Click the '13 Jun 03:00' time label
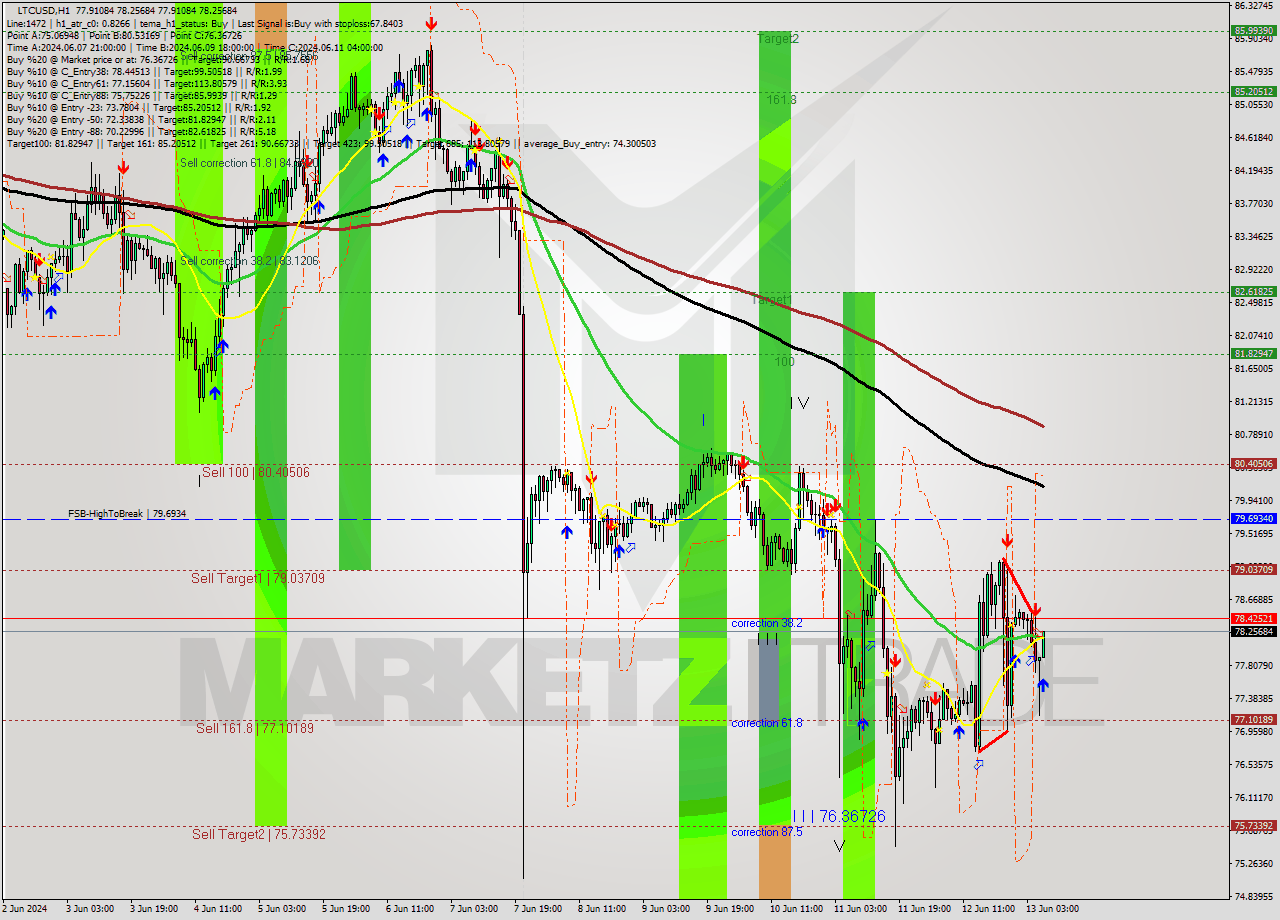1280x920 pixels. (x=1051, y=909)
